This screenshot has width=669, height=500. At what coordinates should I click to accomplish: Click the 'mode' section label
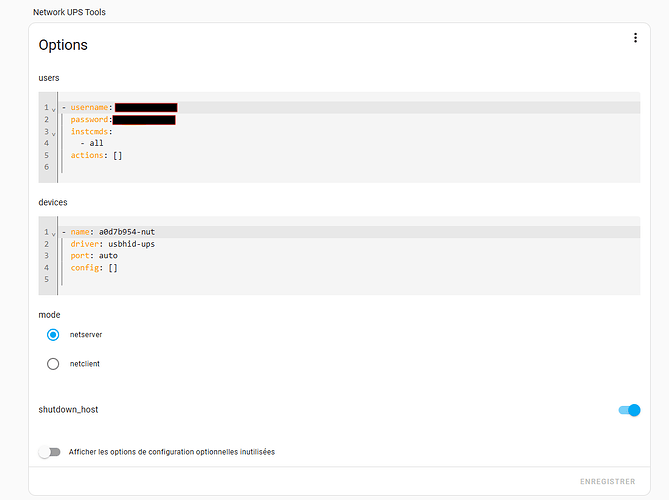(49, 315)
